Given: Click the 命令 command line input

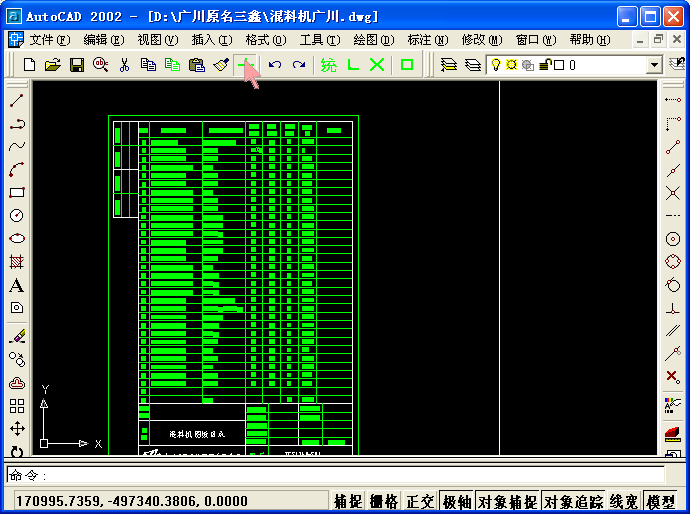Looking at the screenshot, I should [335, 475].
